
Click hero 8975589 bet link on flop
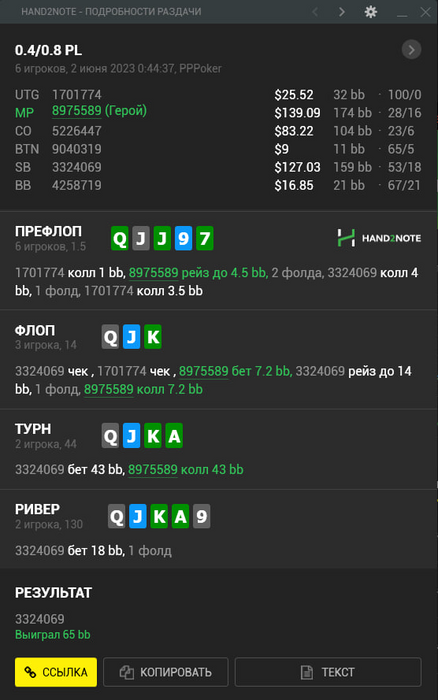(204, 371)
